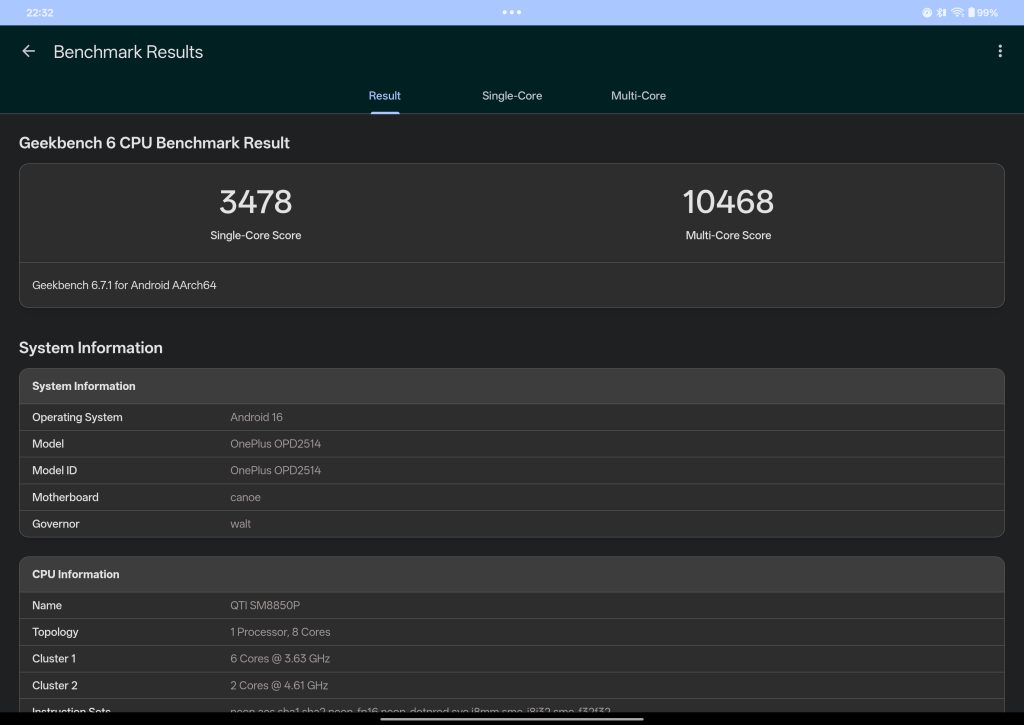
Task: Tap the round status icon left of Bluetooth
Action: point(927,12)
